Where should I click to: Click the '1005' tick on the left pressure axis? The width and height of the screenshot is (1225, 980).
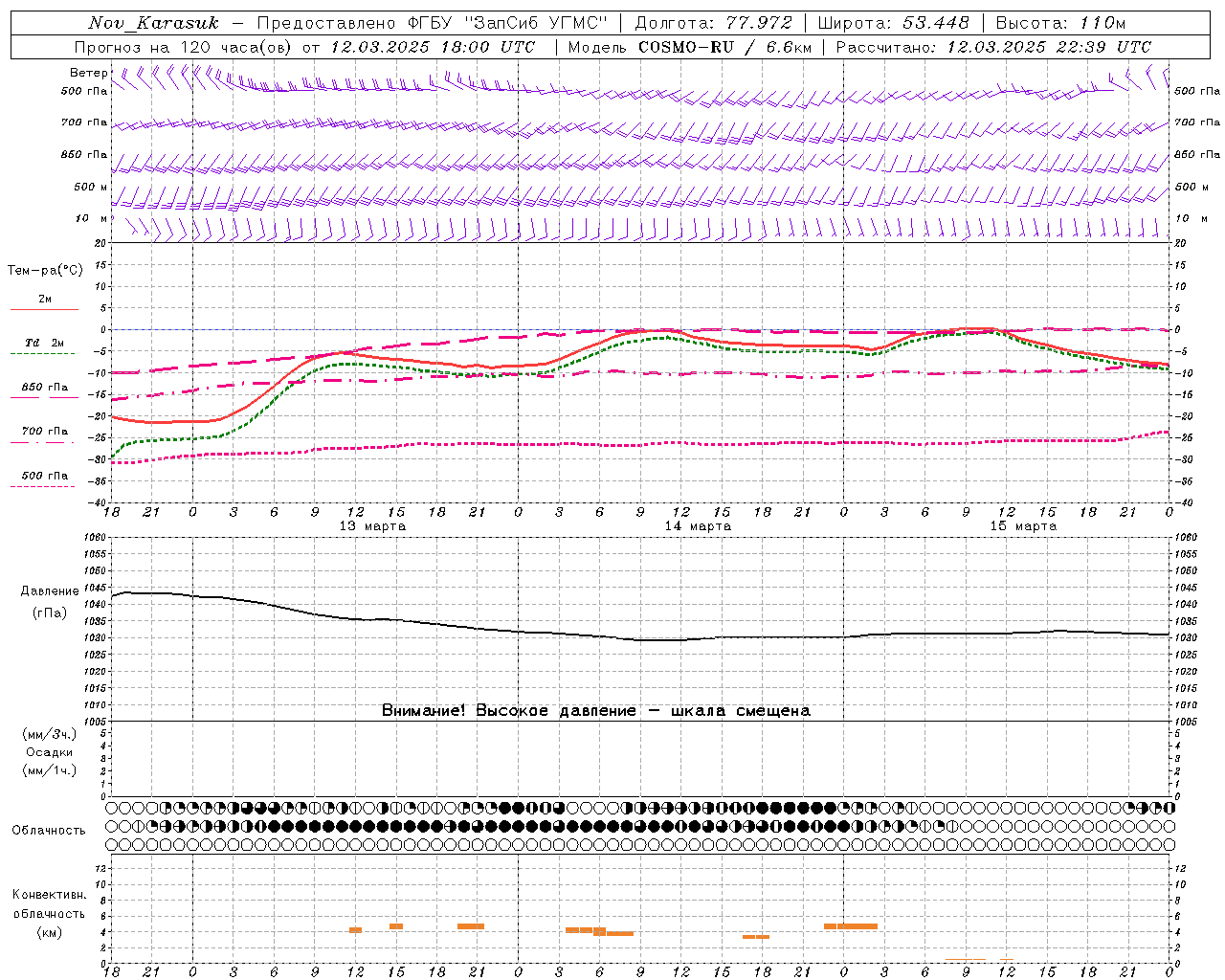96,721
